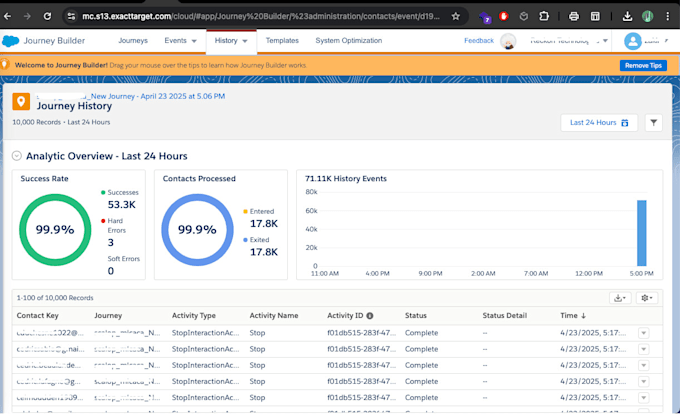The height and width of the screenshot is (414, 680).
Task: Collapse the Analytic Overview section
Action: [x=16, y=156]
